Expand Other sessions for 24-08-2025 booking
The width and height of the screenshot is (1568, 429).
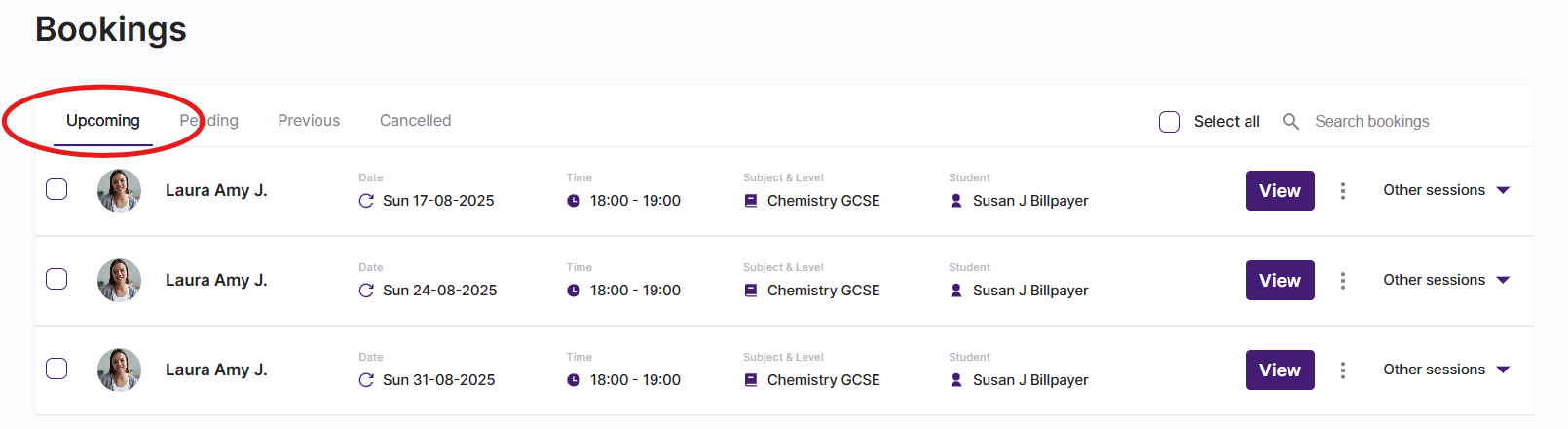click(x=1446, y=280)
